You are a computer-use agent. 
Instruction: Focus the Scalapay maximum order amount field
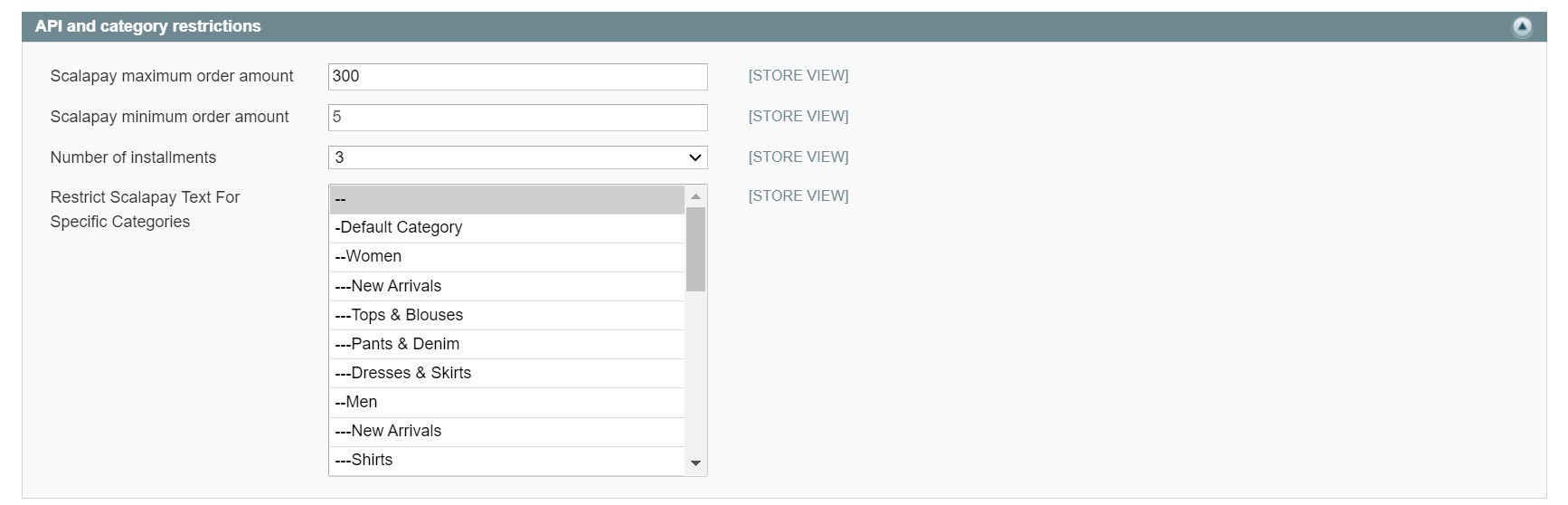click(x=517, y=77)
